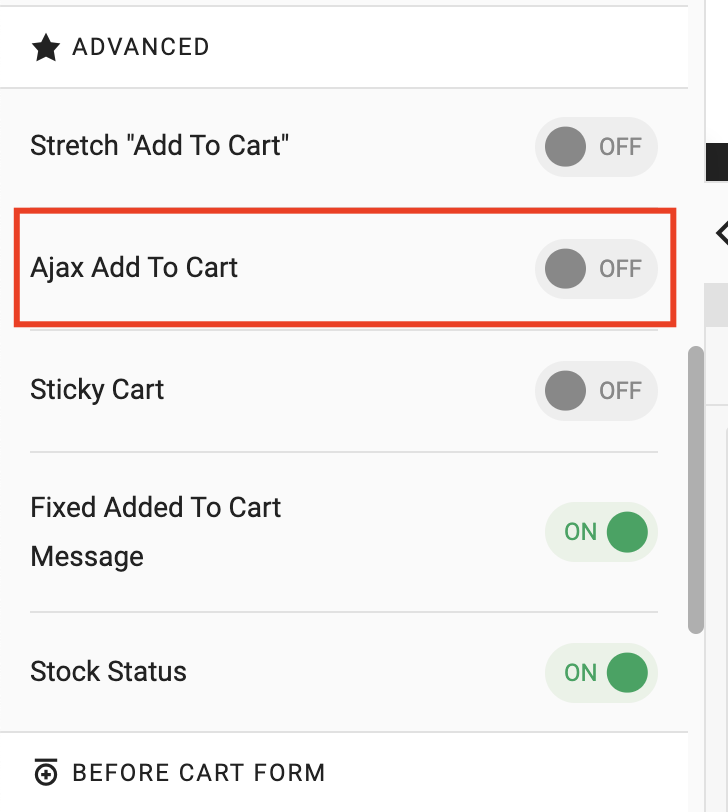Click the Stretch "Add To Cart" label

pyautogui.click(x=159, y=146)
